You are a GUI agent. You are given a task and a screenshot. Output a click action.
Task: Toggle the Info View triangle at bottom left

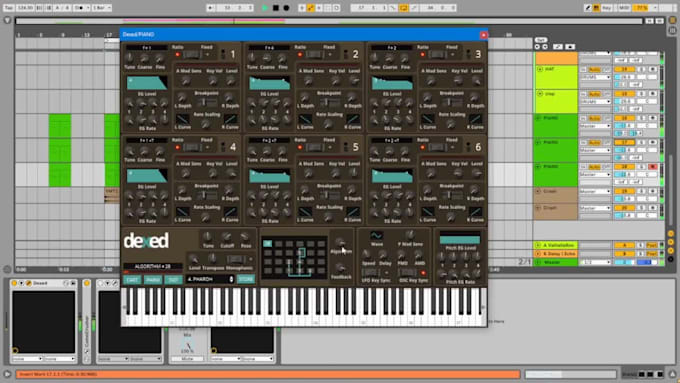pyautogui.click(x=7, y=374)
